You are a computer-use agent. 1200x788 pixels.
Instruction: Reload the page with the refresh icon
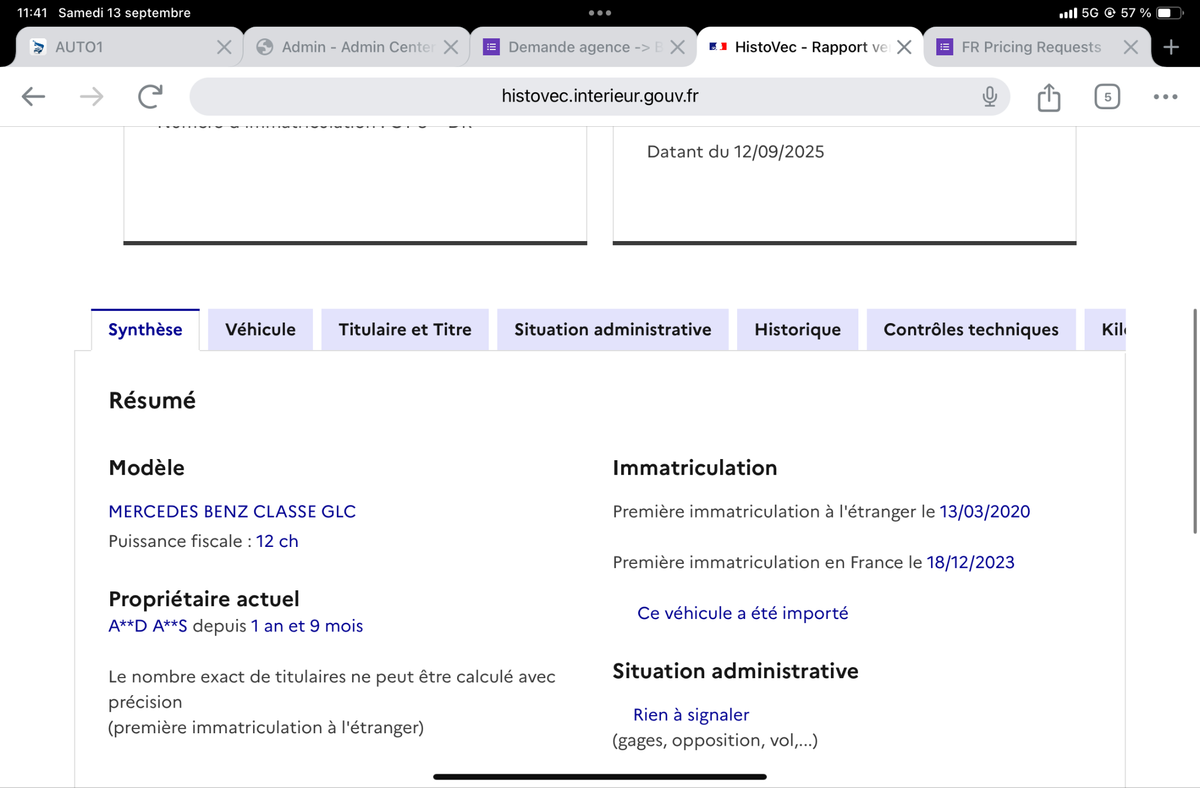click(x=150, y=96)
